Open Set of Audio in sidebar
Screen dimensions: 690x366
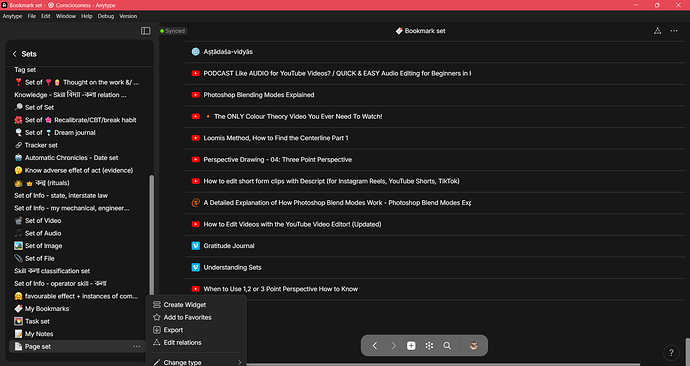(43, 233)
